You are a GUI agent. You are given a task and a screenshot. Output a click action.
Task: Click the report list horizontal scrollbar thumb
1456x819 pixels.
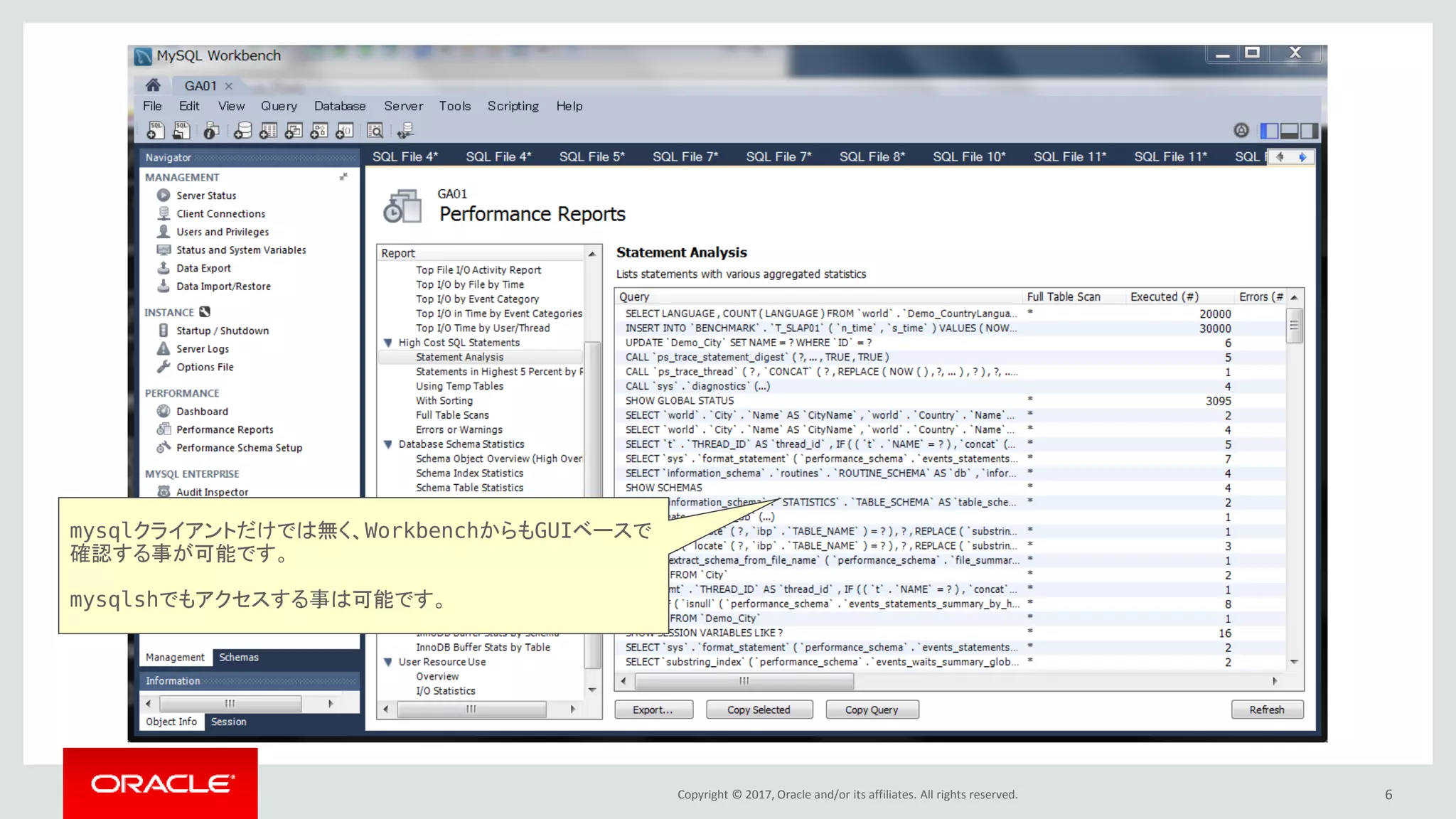pyautogui.click(x=471, y=709)
